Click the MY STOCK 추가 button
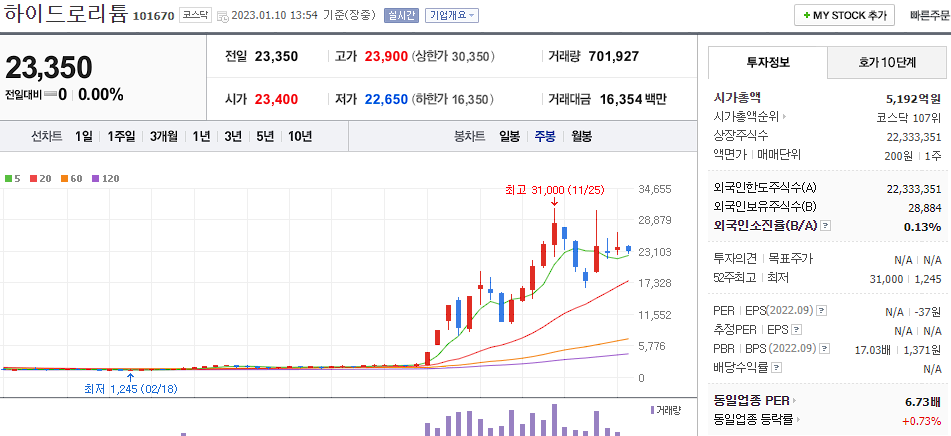Viewport: 951px width, 436px height. (x=844, y=16)
